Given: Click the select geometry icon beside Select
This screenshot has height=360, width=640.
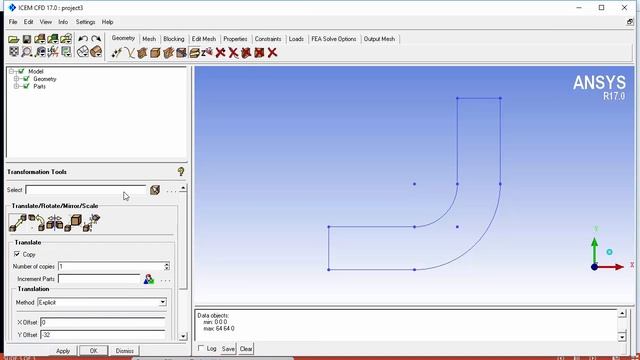Looking at the screenshot, I should [x=155, y=190].
